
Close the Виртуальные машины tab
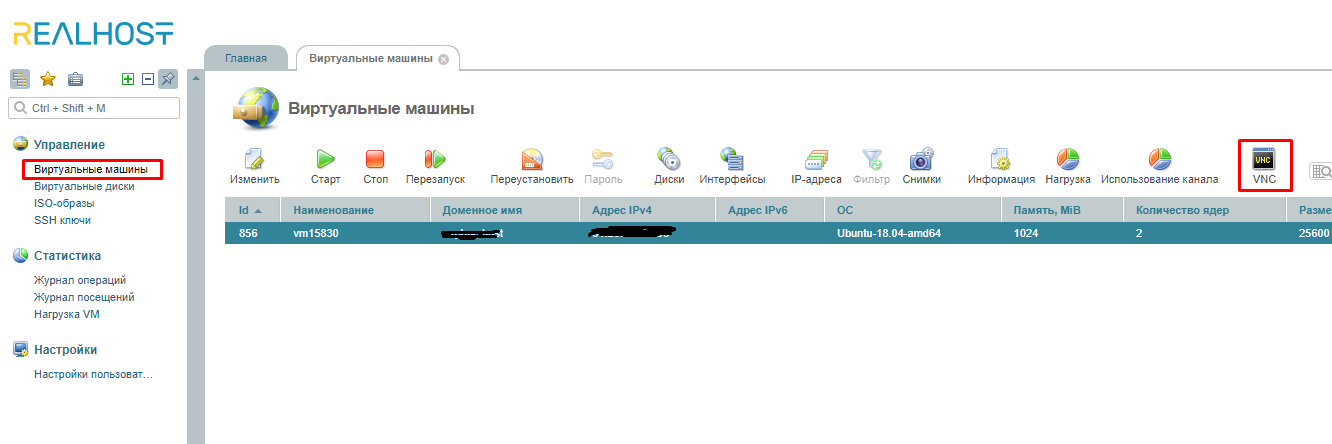[x=443, y=59]
